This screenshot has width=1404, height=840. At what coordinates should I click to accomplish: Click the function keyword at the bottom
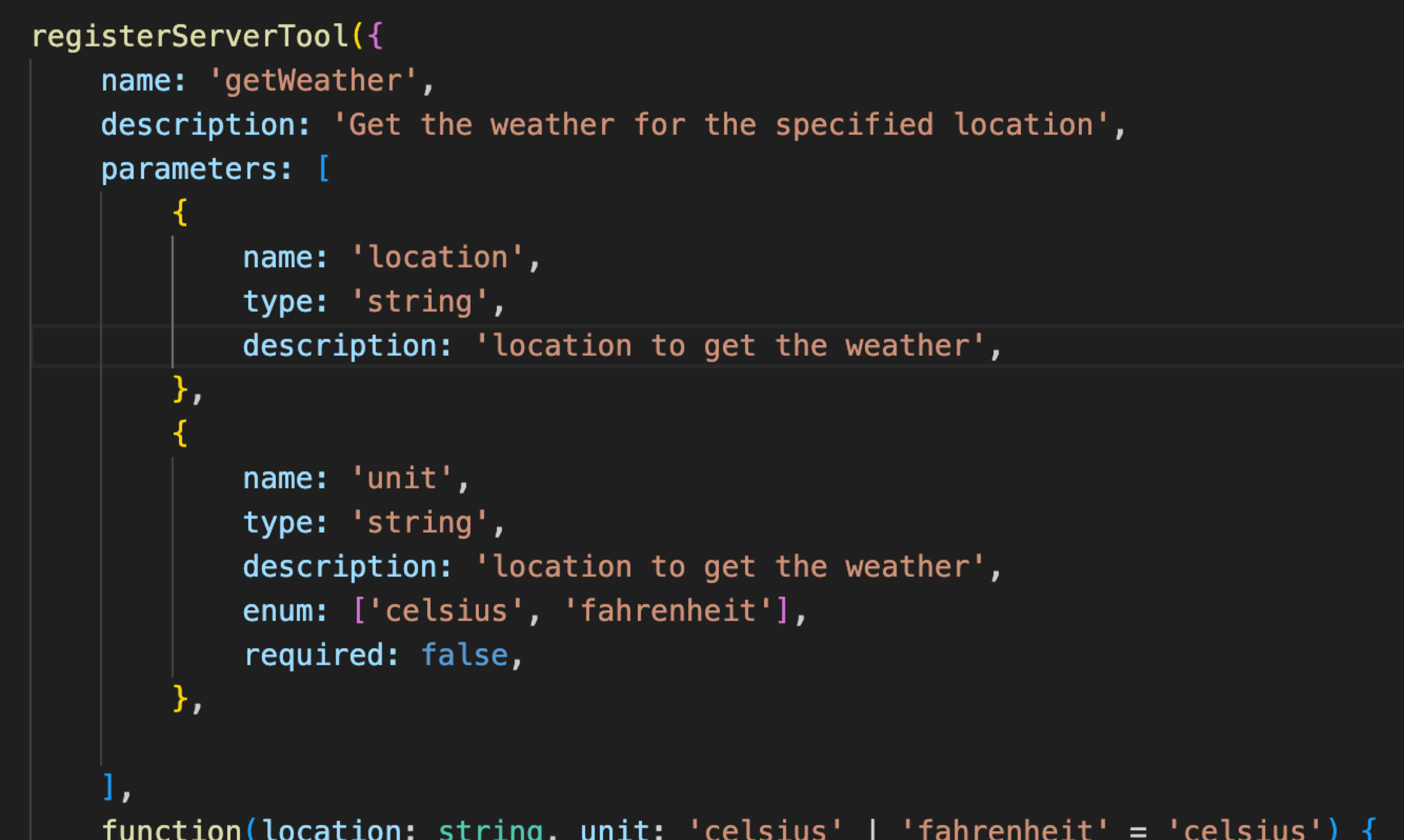171,830
